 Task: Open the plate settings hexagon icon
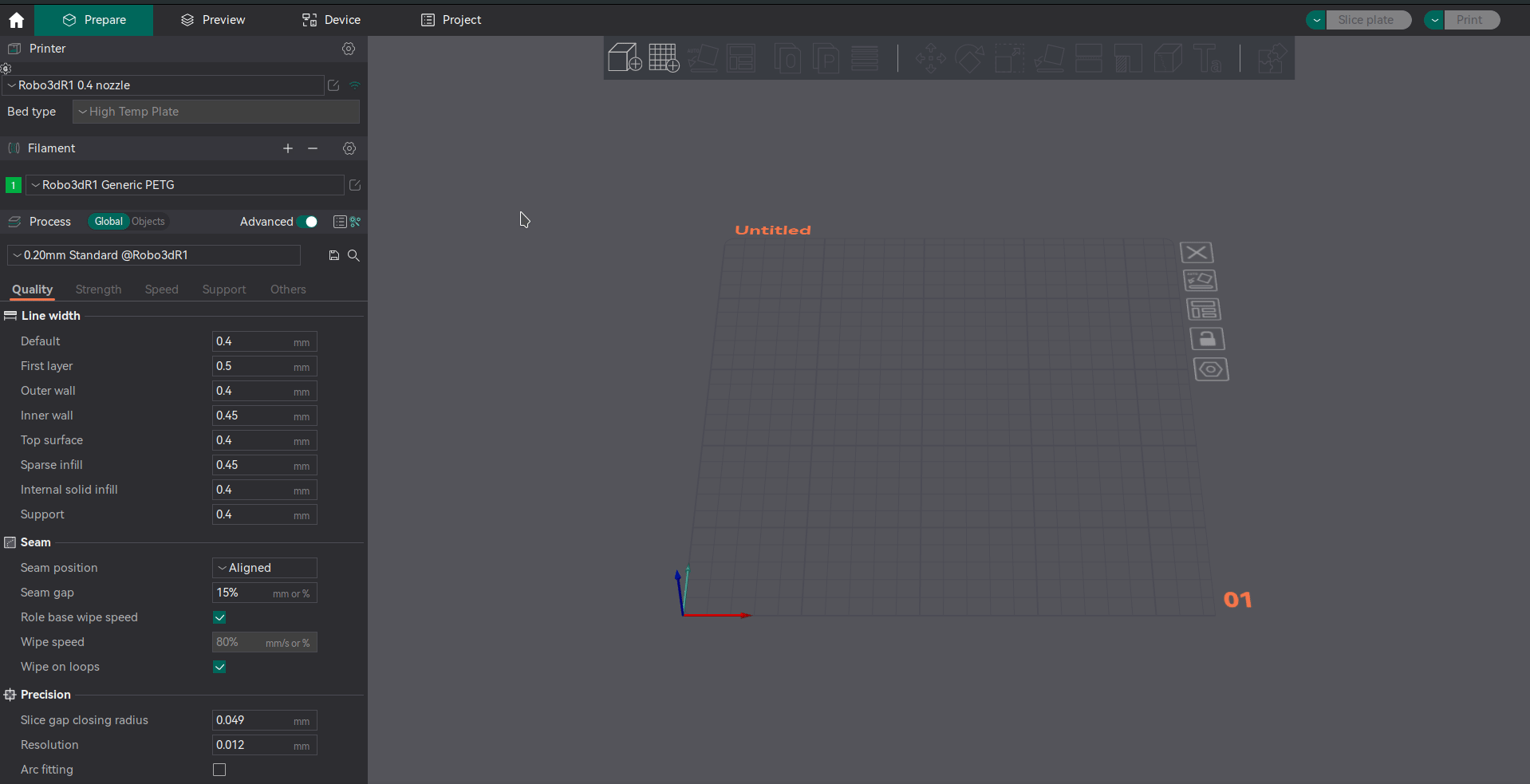coord(1211,368)
